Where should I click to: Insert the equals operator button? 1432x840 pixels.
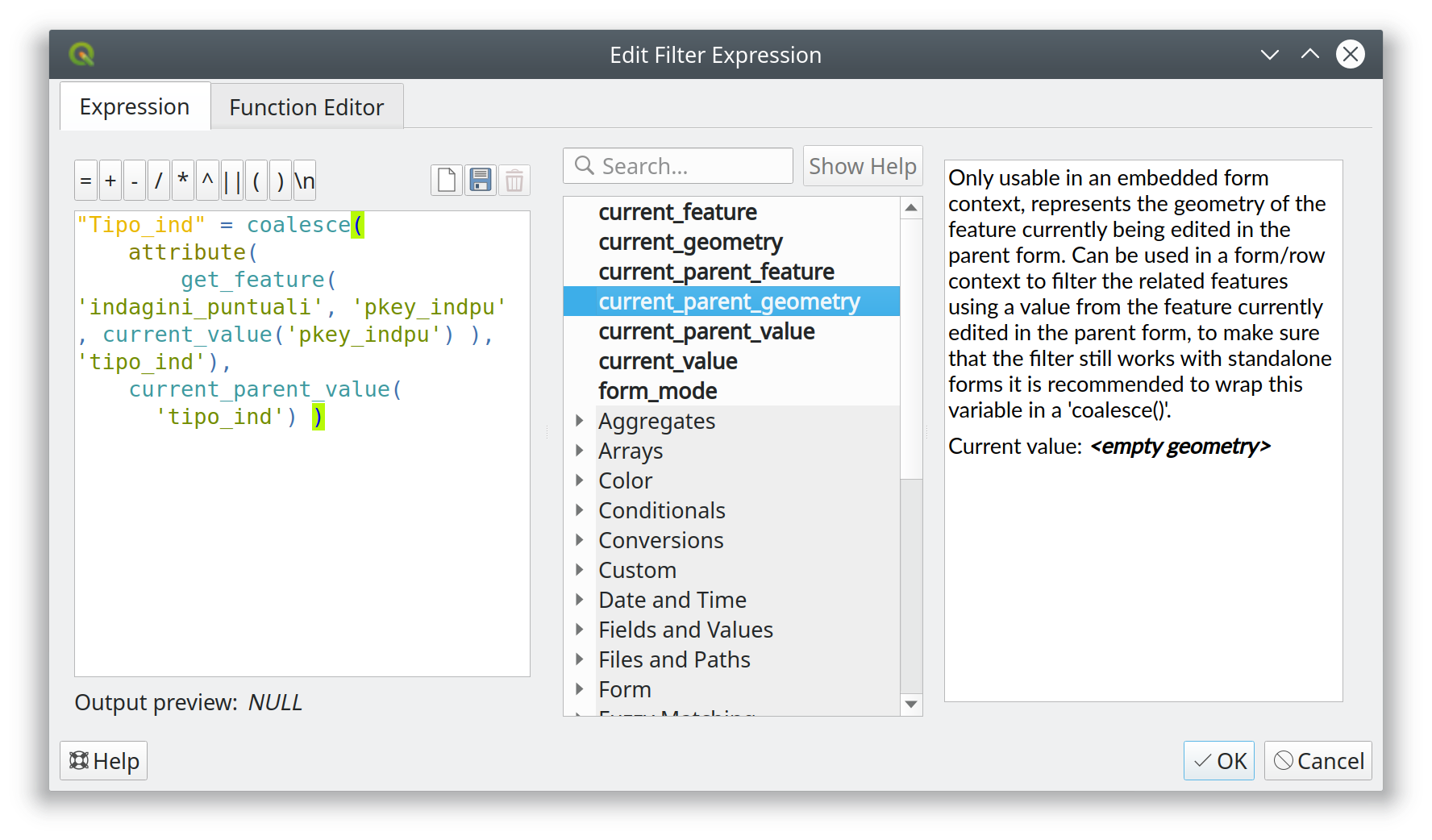86,181
